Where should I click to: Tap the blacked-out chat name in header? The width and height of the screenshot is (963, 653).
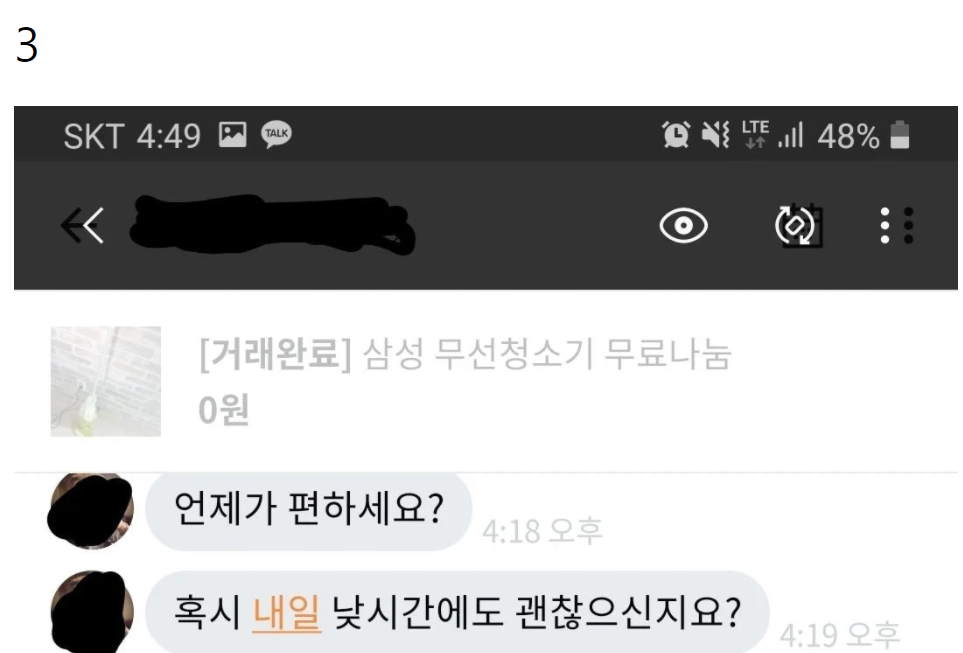[273, 225]
